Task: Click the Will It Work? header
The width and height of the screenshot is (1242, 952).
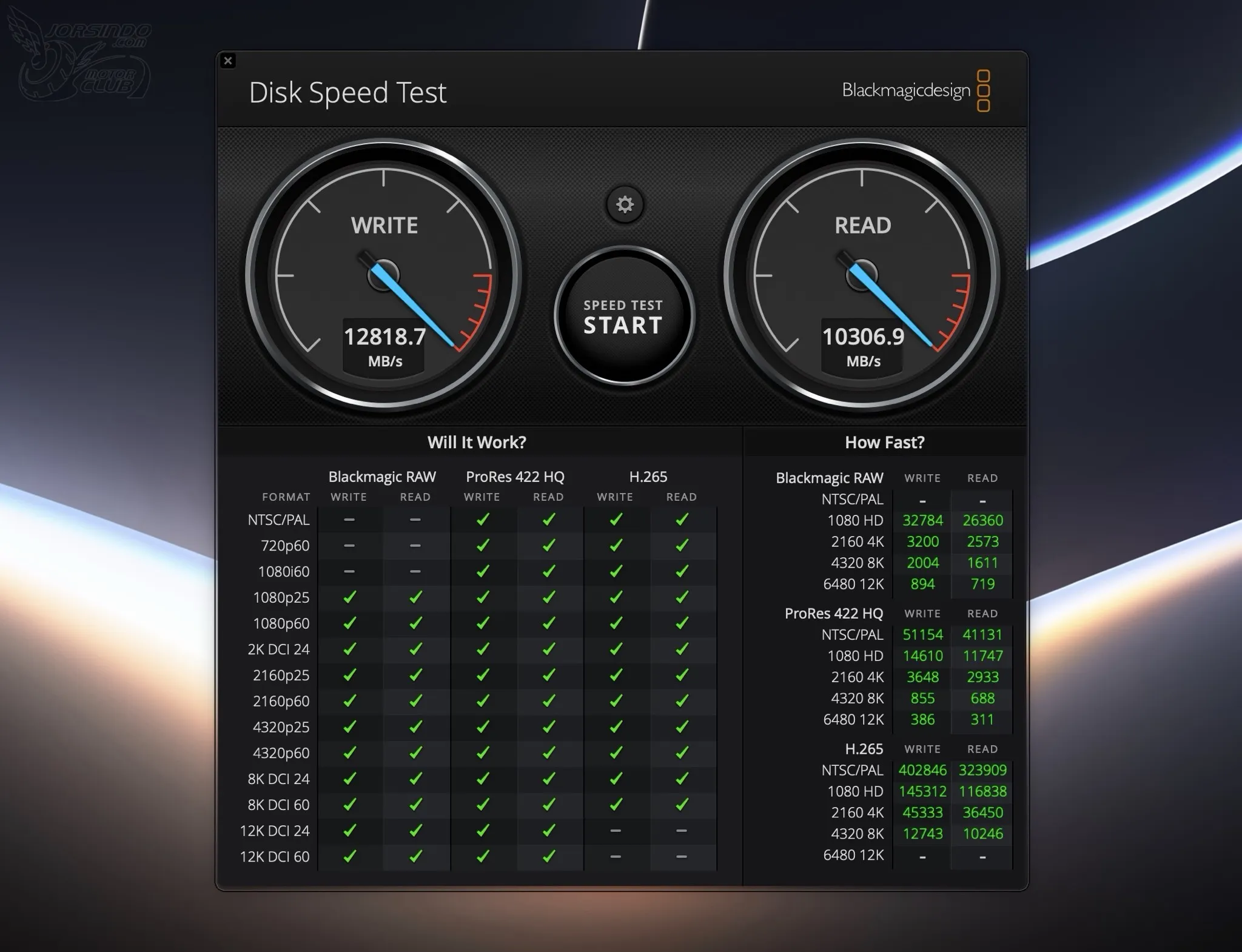Action: click(x=477, y=442)
